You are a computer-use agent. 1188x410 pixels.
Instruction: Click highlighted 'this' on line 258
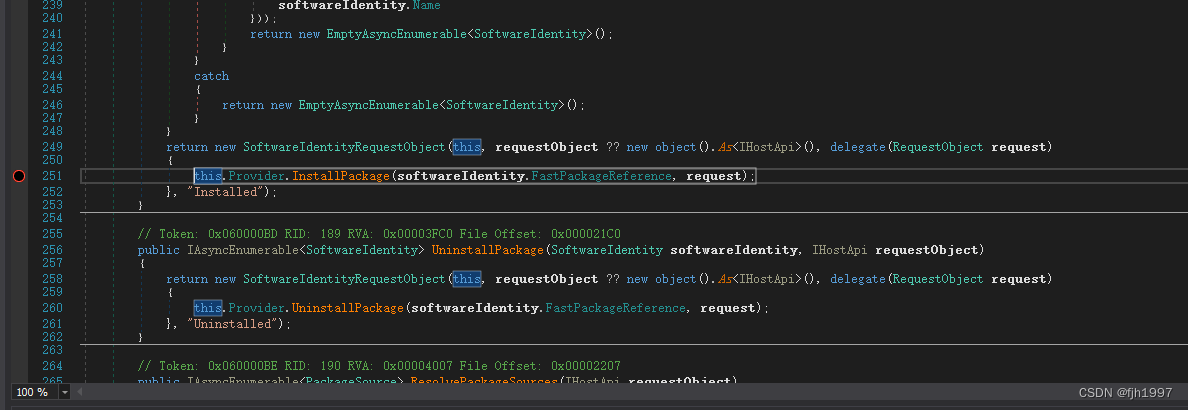click(467, 279)
